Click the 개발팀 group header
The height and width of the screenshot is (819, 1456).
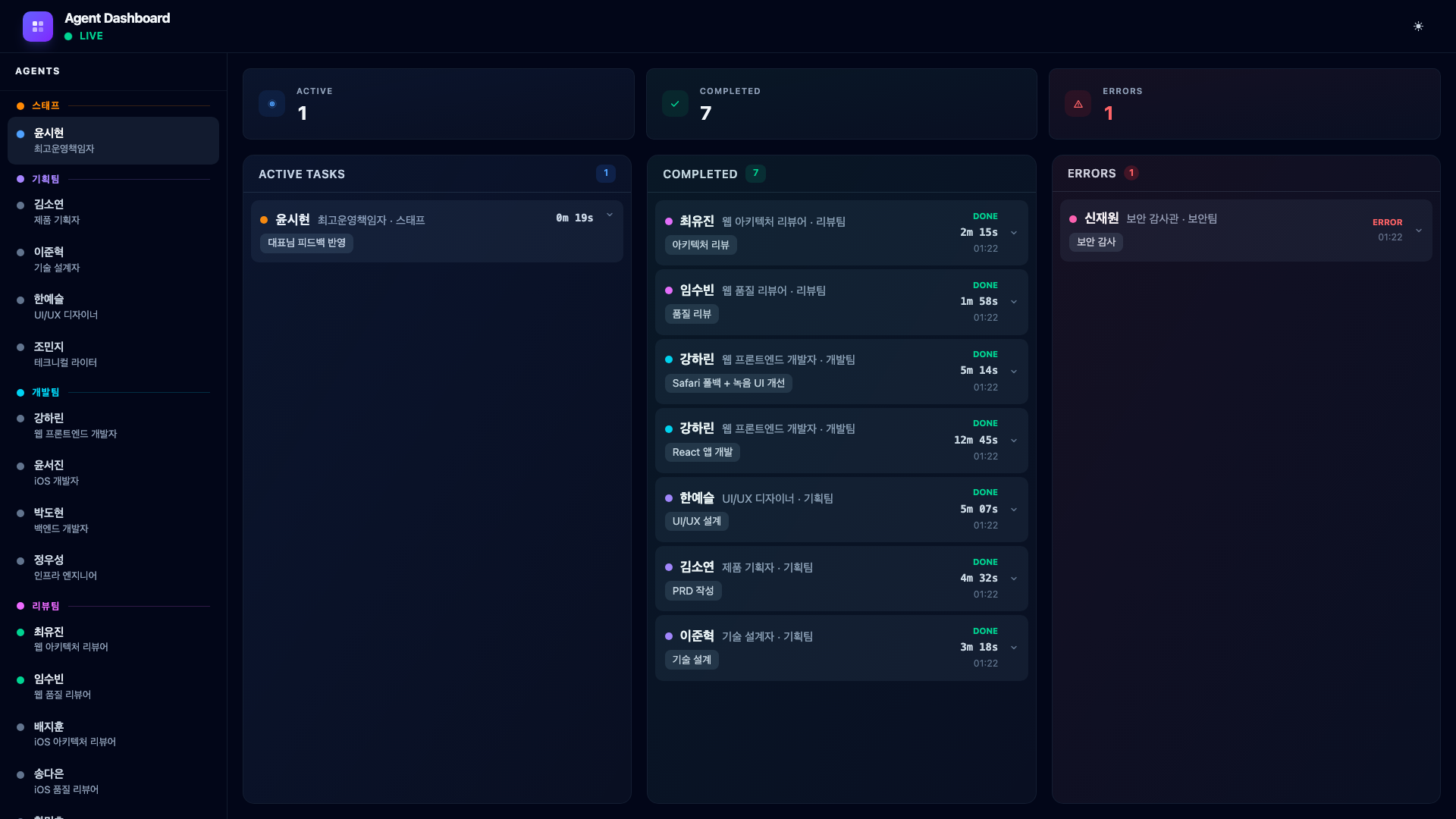[45, 392]
